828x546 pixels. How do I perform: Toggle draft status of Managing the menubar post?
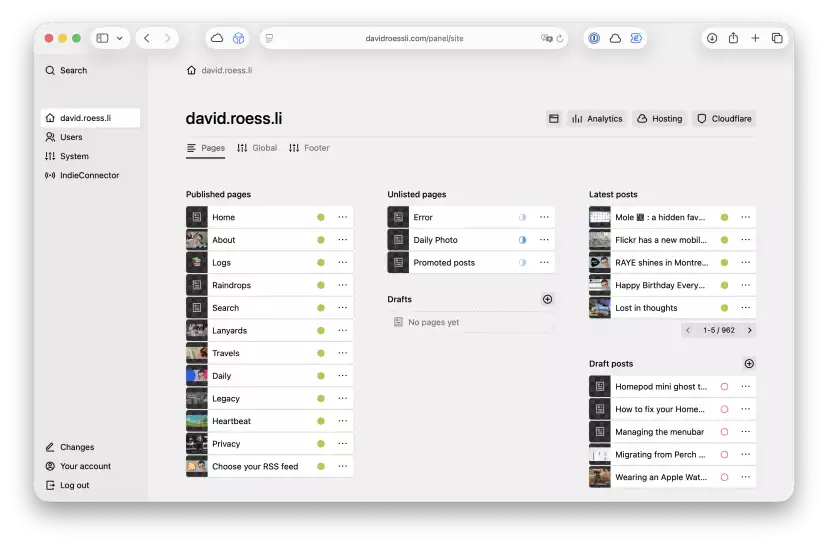[724, 432]
